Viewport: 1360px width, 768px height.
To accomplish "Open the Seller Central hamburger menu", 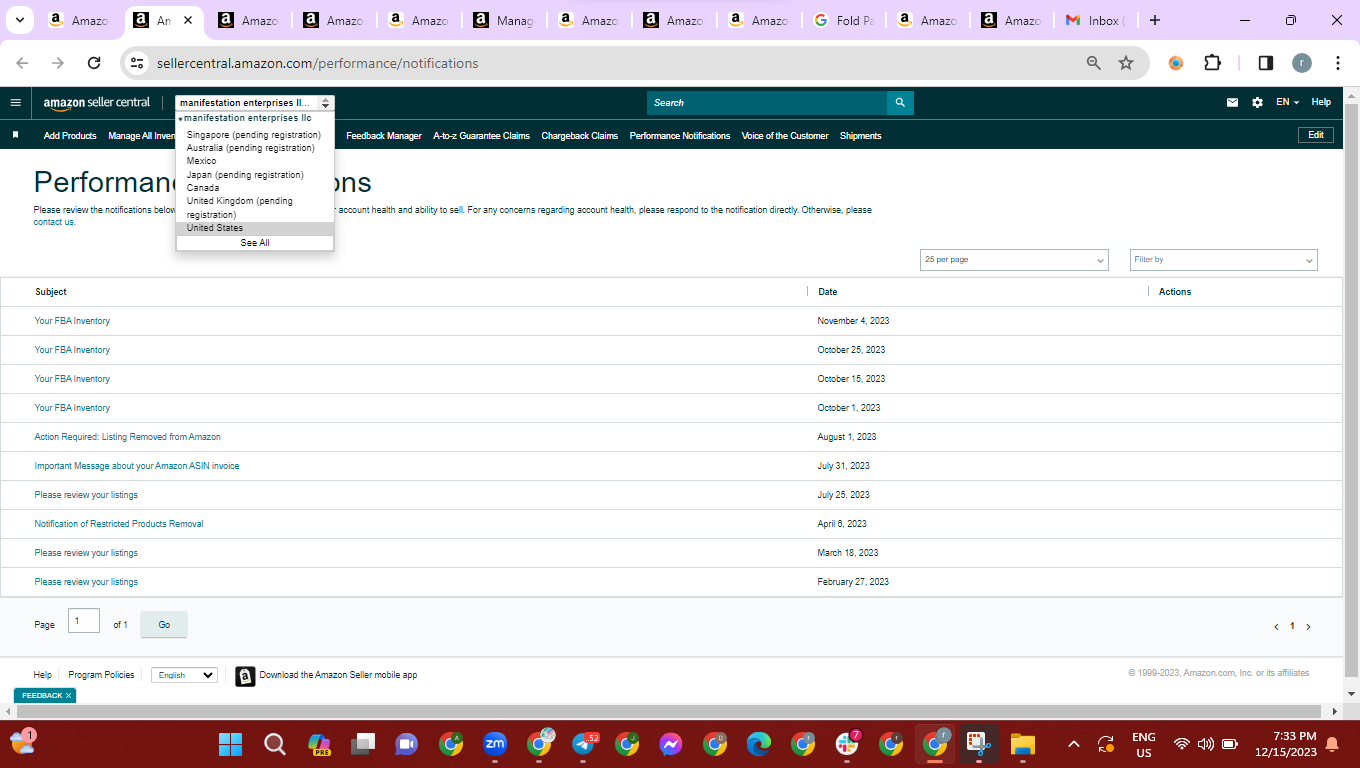I will pyautogui.click(x=15, y=102).
